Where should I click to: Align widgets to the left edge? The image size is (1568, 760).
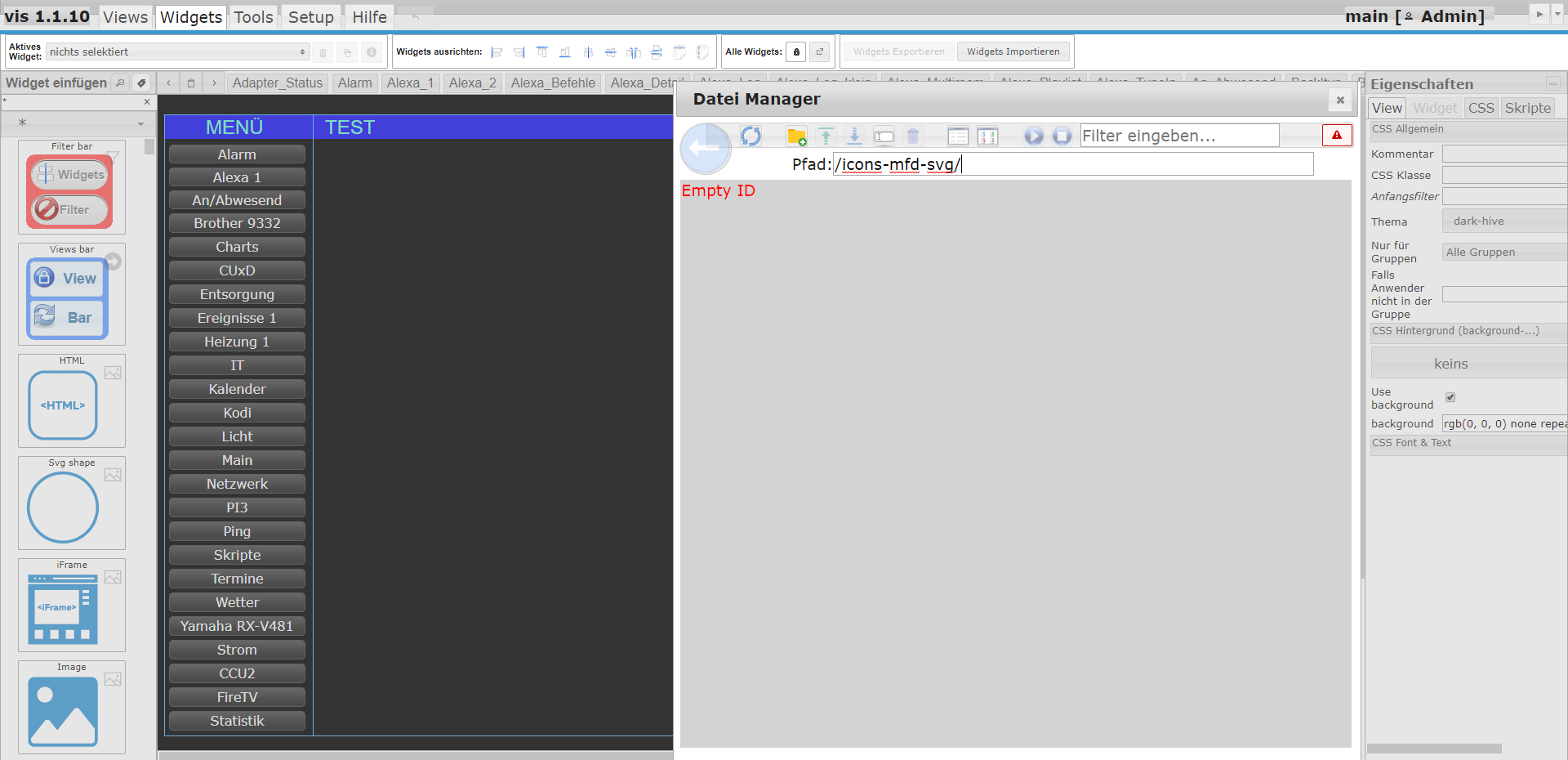tap(497, 52)
